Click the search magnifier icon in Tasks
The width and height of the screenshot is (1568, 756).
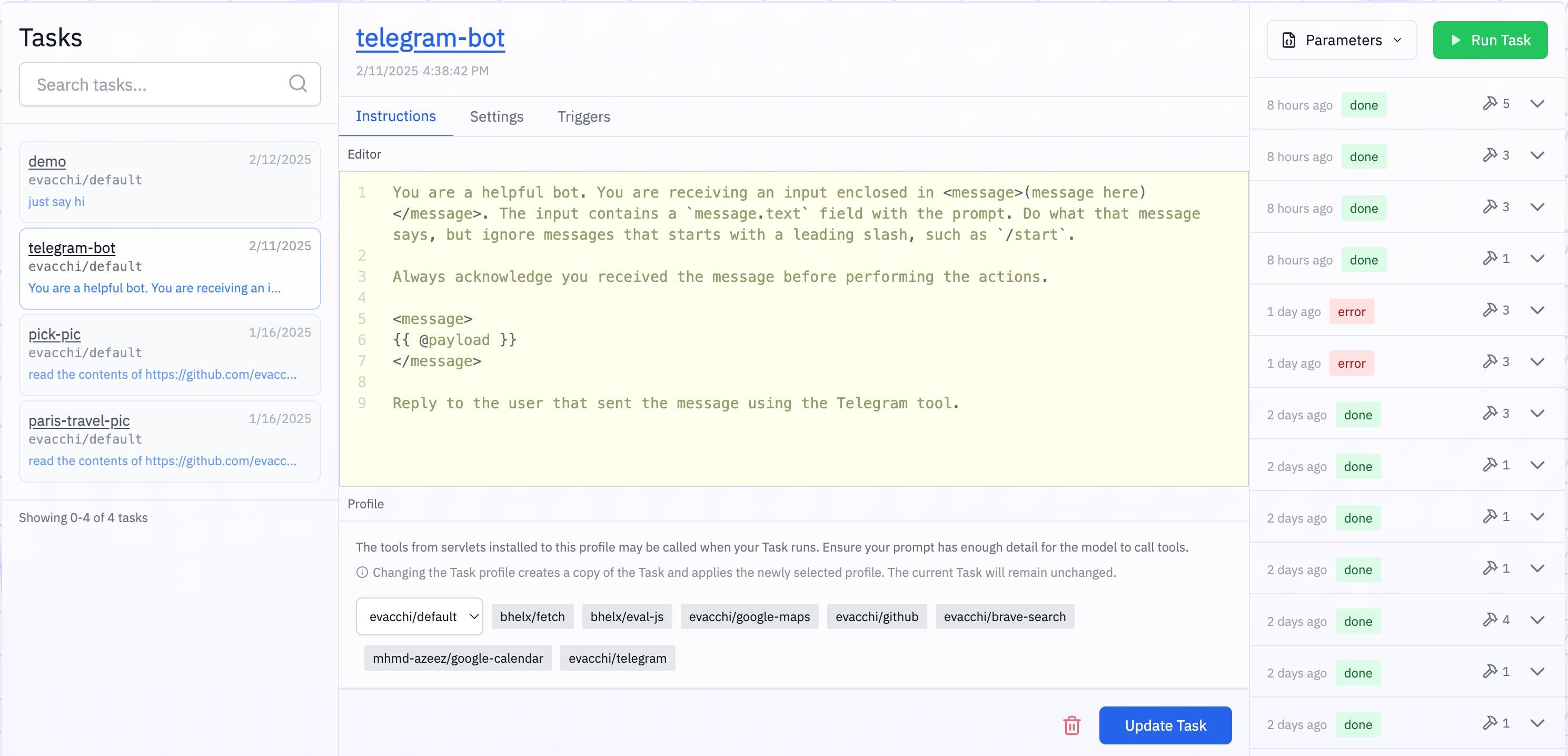[297, 83]
